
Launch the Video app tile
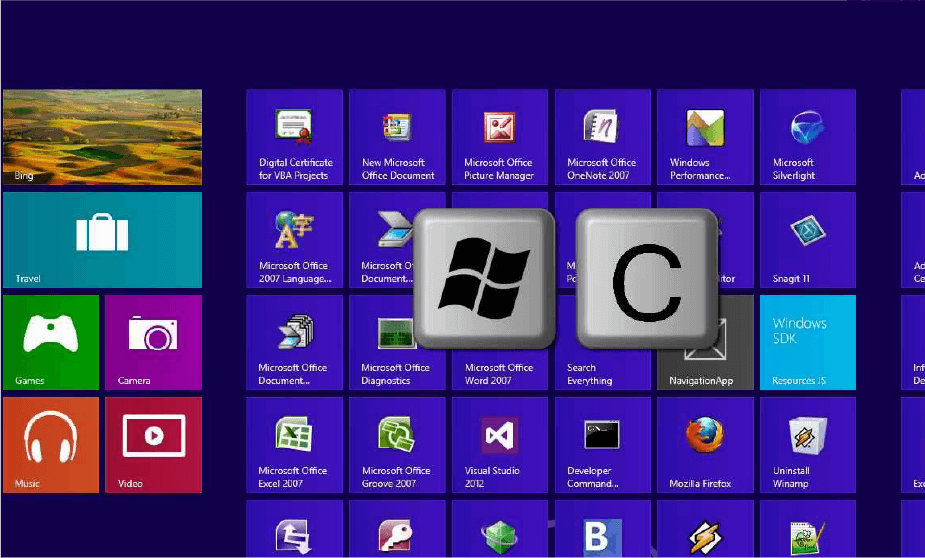click(153, 444)
